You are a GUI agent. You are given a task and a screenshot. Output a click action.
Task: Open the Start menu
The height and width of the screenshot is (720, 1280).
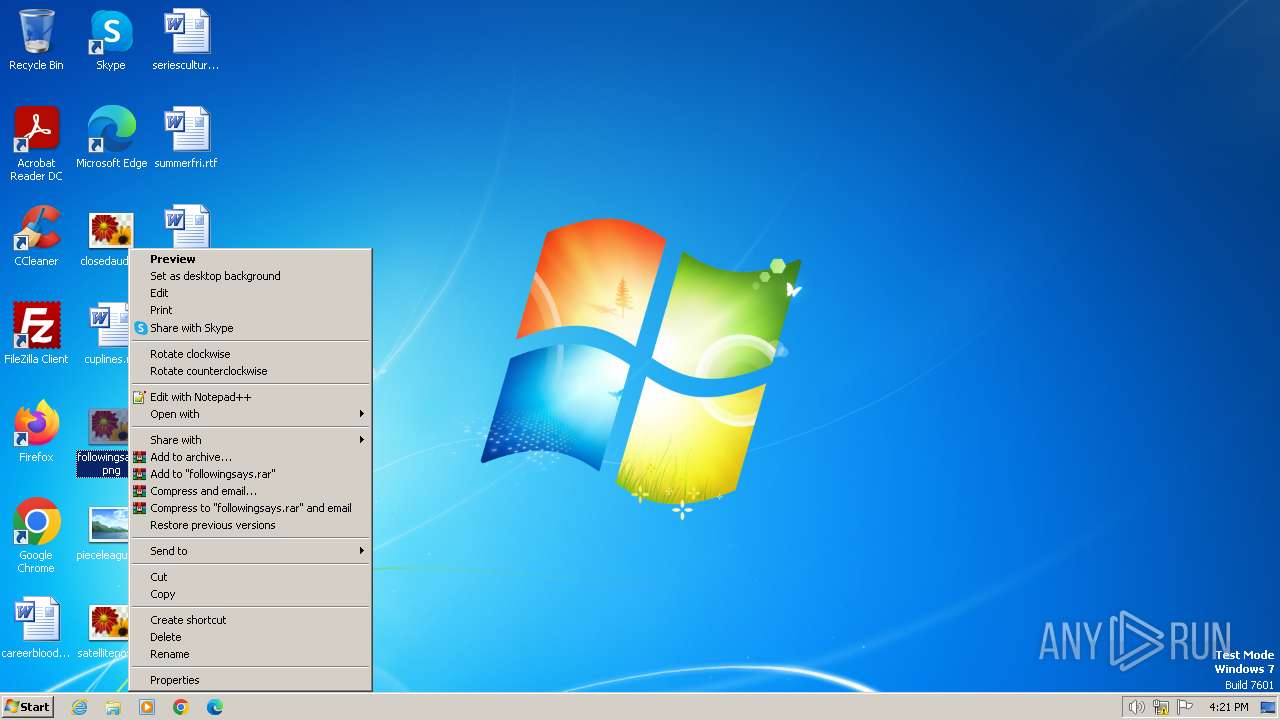[x=27, y=707]
